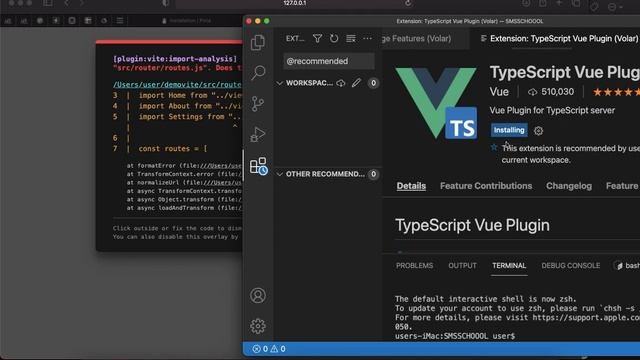Open the Accounts menu icon

coord(258,296)
